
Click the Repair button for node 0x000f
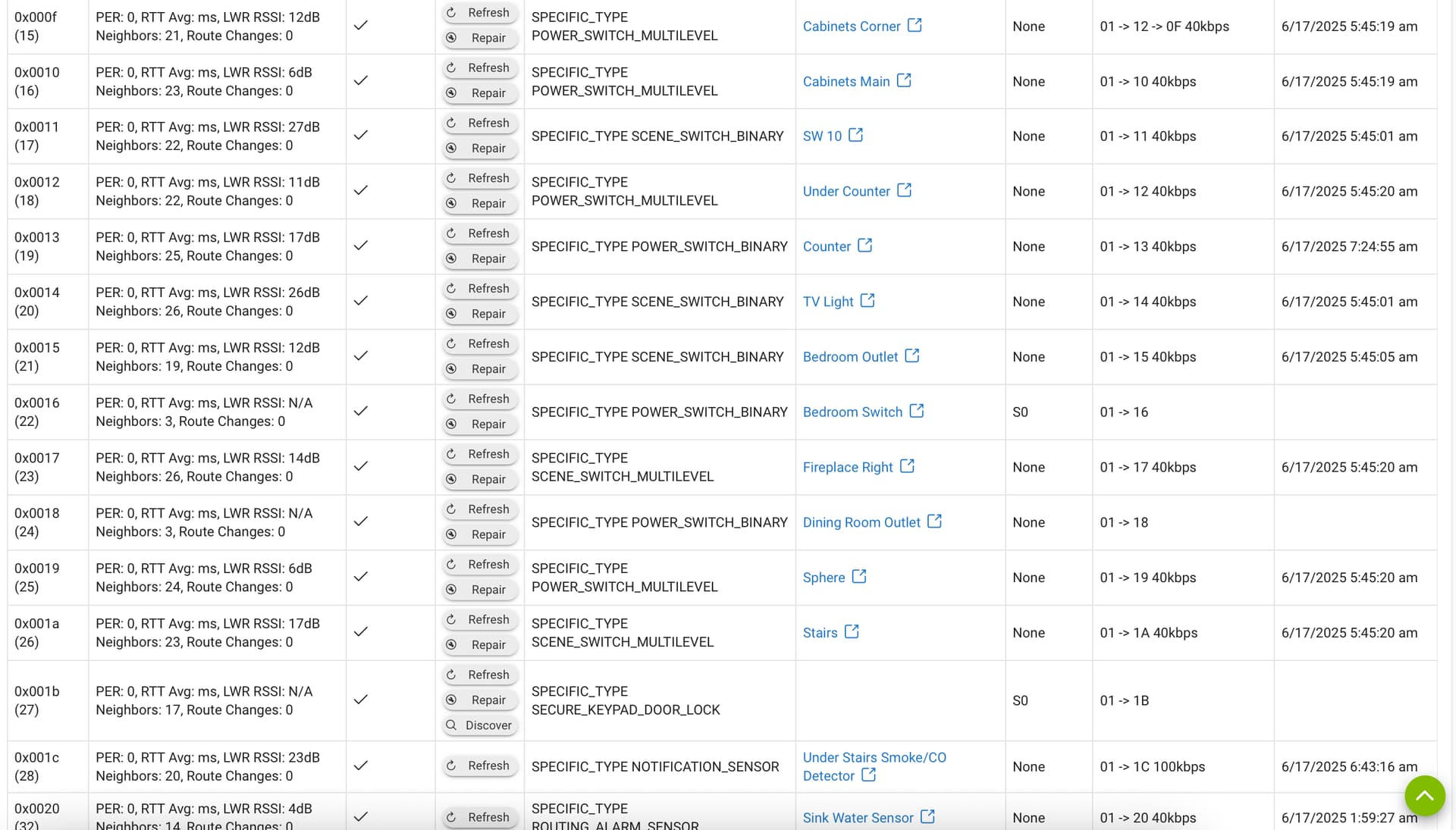(x=480, y=38)
